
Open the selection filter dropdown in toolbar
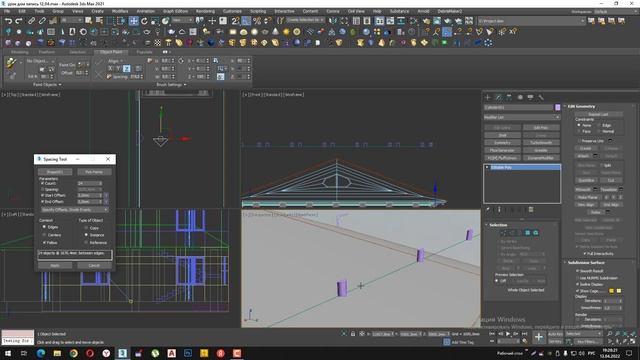(x=72, y=20)
